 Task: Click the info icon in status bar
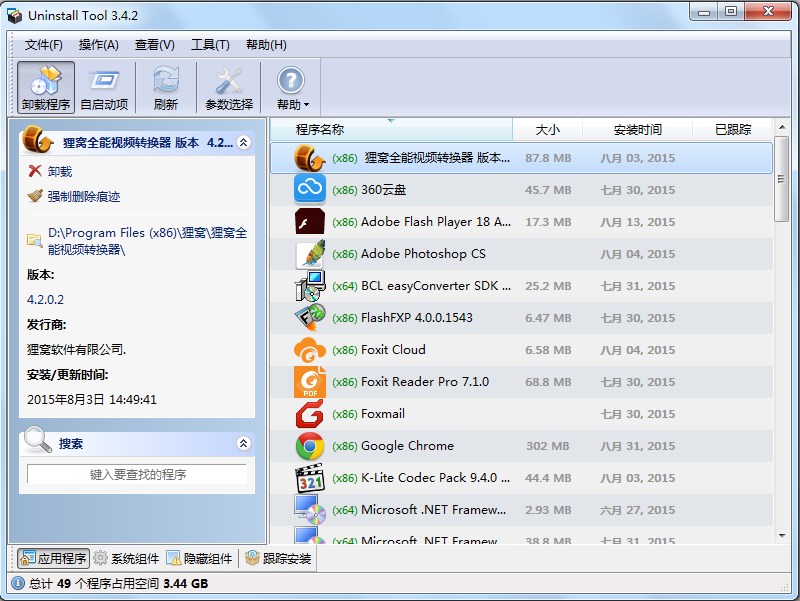(17, 583)
